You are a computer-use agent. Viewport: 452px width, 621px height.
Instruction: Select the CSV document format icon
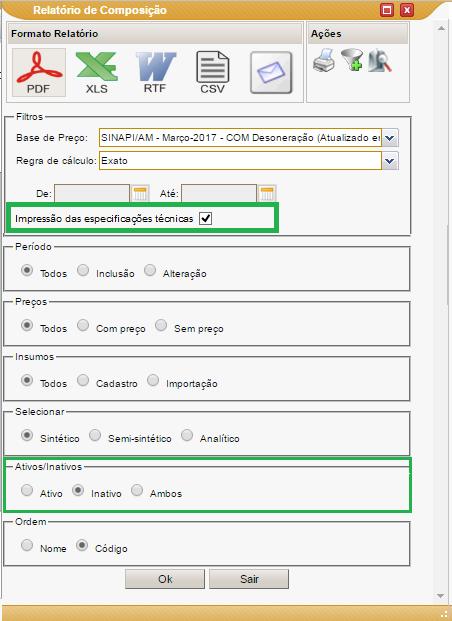[x=213, y=72]
